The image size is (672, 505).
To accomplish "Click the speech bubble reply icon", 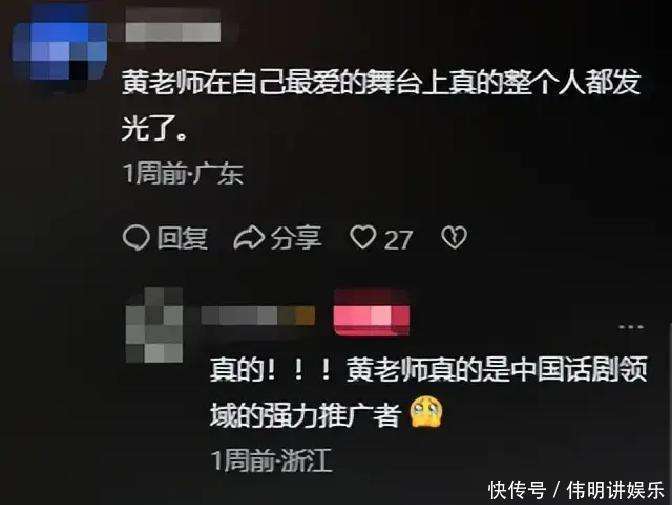I will pos(136,237).
